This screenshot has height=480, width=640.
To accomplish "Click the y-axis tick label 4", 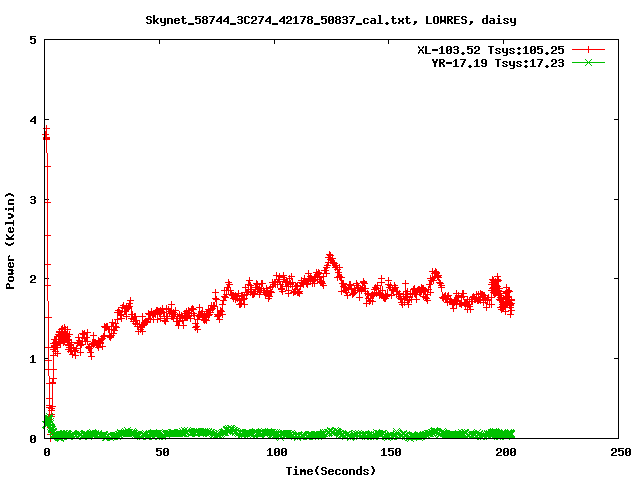I will [33, 120].
